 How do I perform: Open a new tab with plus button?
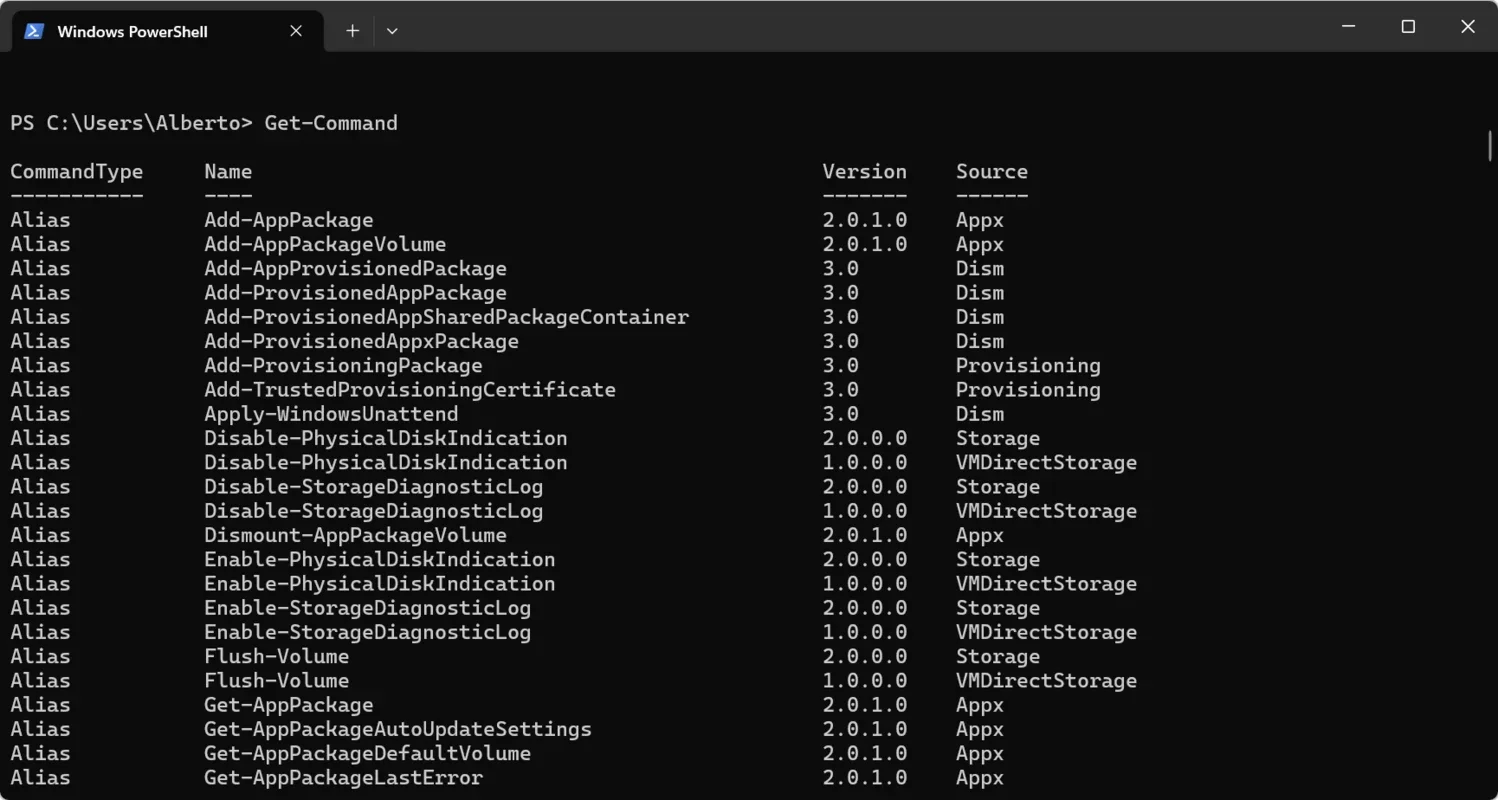[352, 31]
